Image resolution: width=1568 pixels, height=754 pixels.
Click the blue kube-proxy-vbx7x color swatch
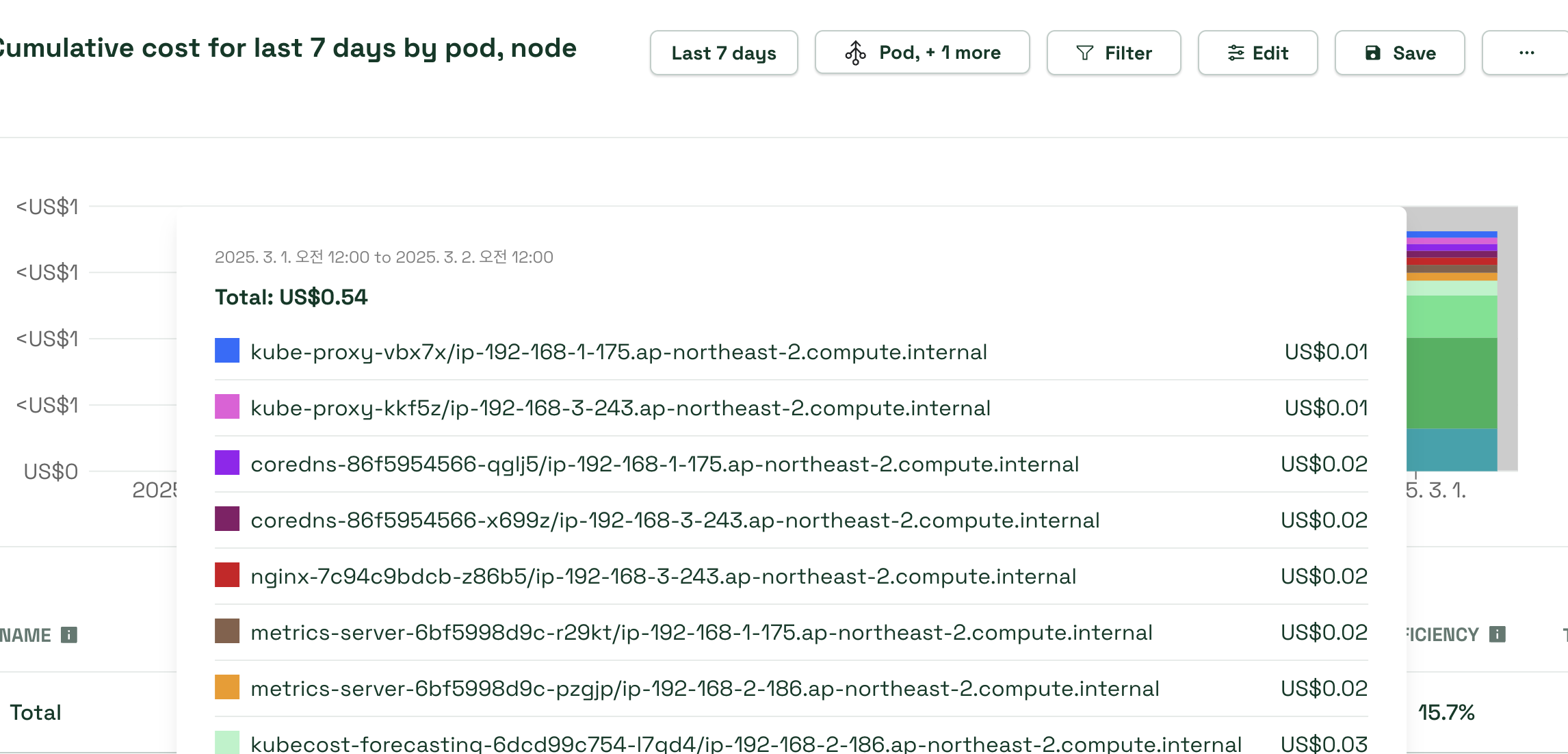[x=227, y=350]
